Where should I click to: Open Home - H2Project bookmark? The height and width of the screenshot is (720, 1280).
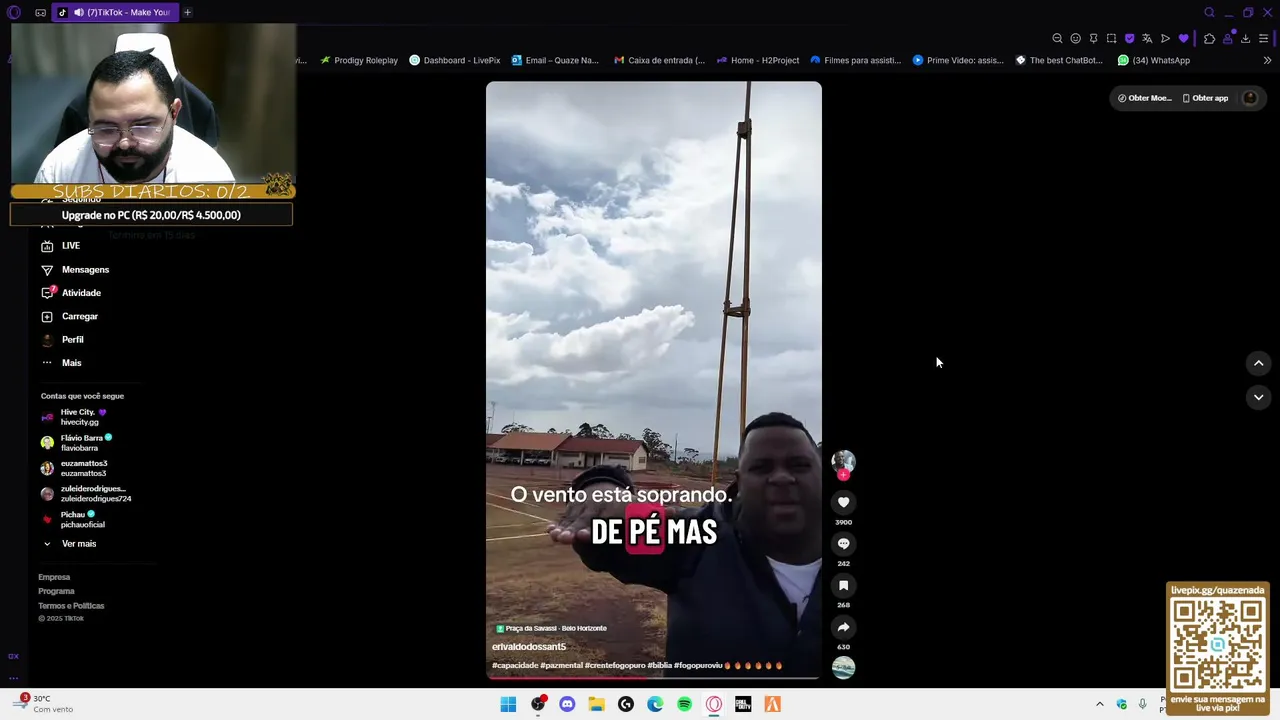pyautogui.click(x=758, y=60)
